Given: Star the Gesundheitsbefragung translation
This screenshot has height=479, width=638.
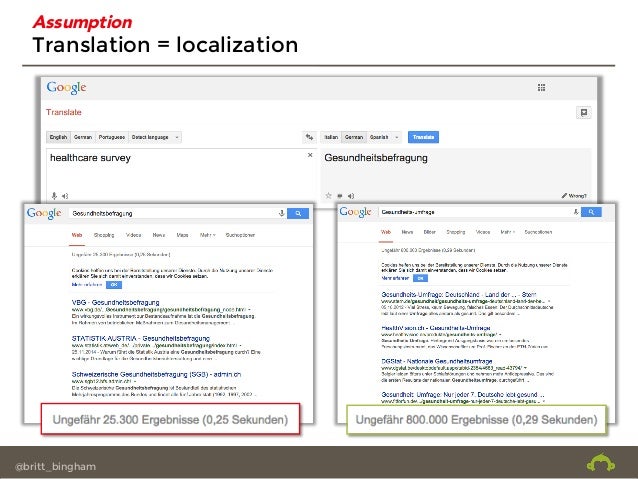Looking at the screenshot, I should point(328,196).
